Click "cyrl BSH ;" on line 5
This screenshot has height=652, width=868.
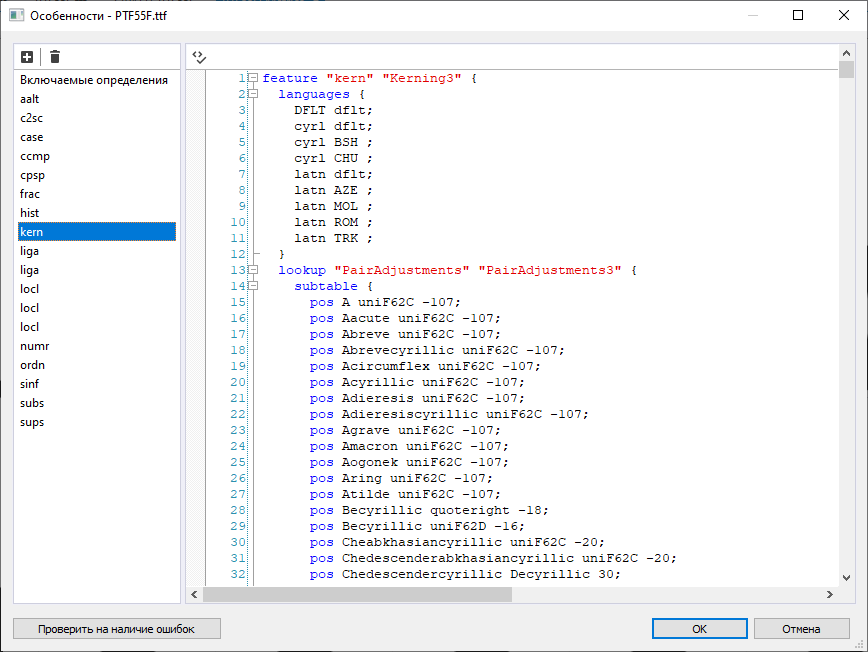click(333, 142)
